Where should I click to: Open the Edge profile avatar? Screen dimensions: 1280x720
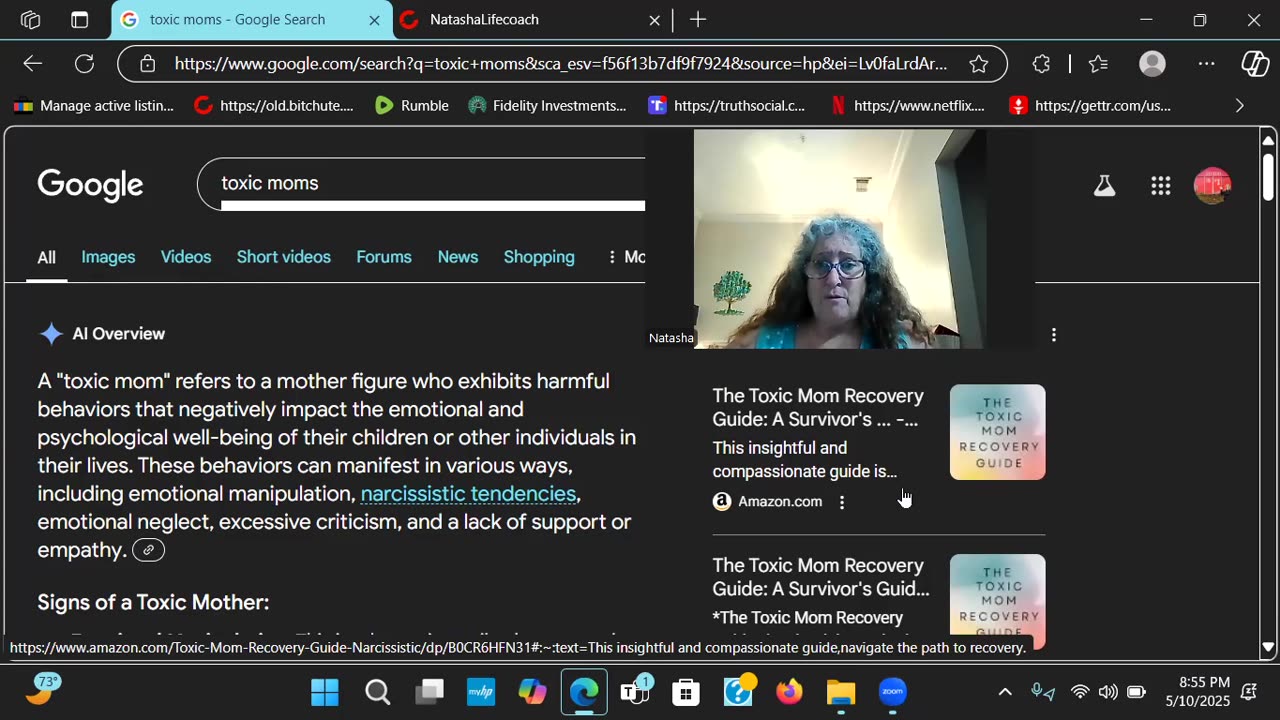(1153, 64)
